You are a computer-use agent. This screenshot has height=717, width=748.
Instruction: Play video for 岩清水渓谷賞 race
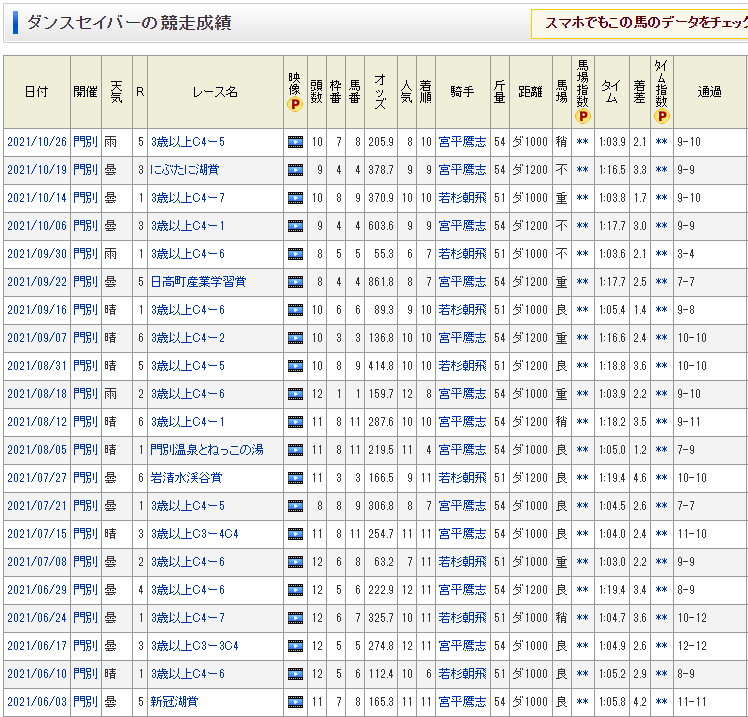[295, 478]
